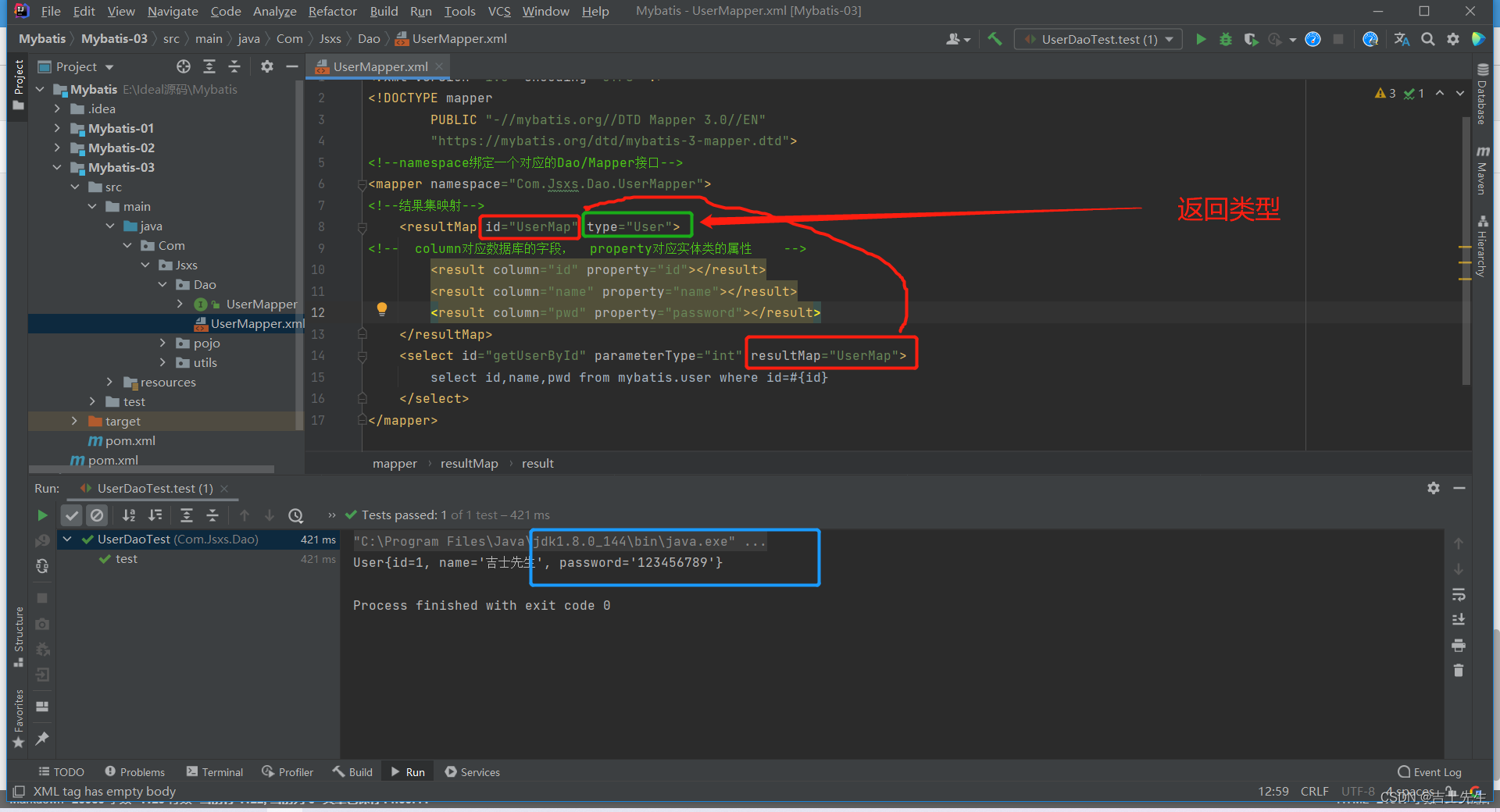Expand the resources folder

[x=109, y=382]
